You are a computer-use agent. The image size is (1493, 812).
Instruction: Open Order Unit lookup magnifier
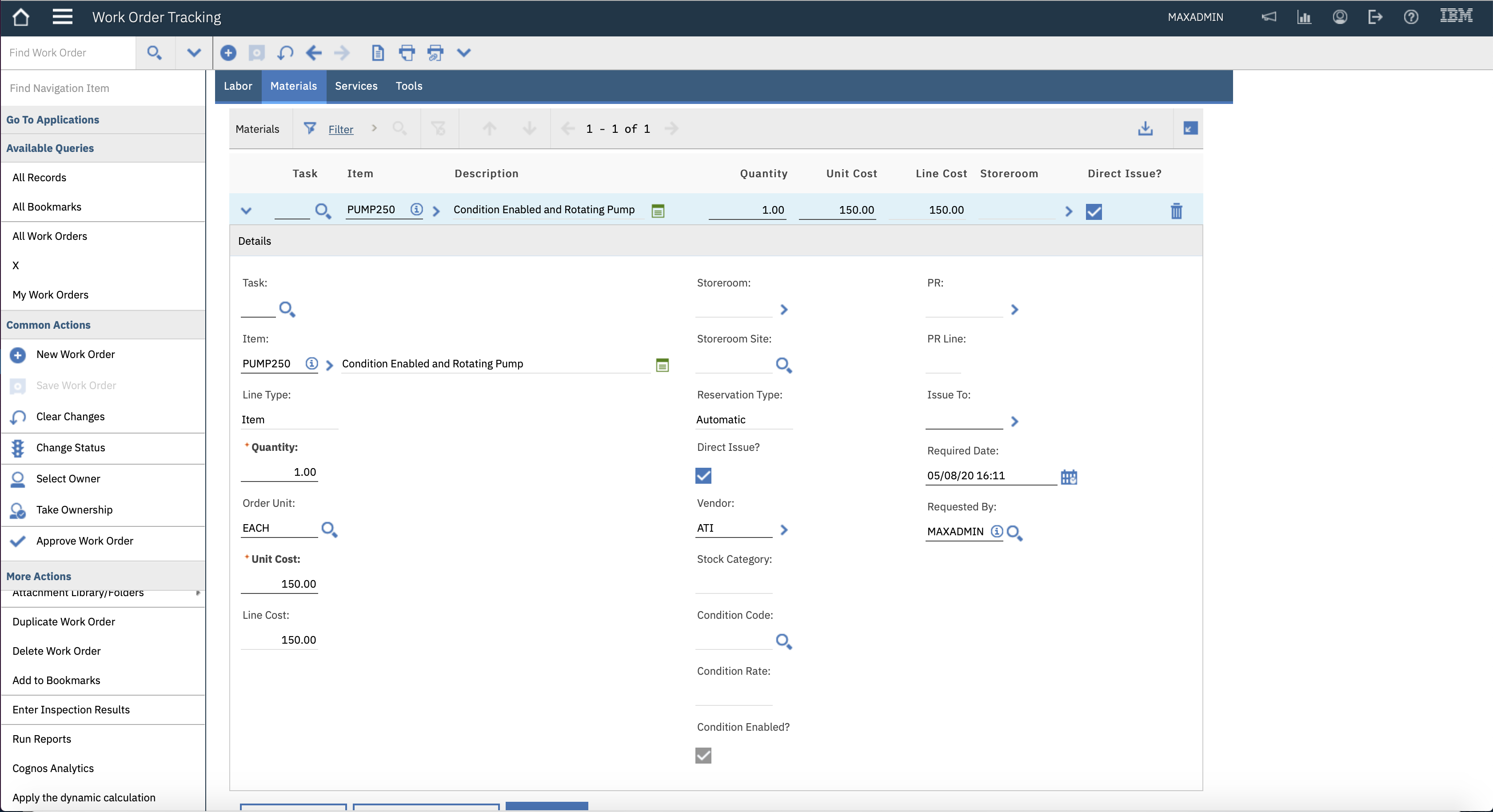tap(329, 529)
